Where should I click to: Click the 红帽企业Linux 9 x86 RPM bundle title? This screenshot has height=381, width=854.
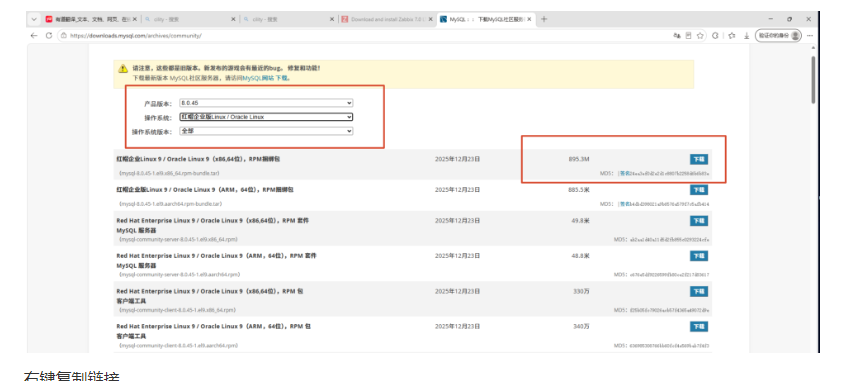(x=198, y=159)
